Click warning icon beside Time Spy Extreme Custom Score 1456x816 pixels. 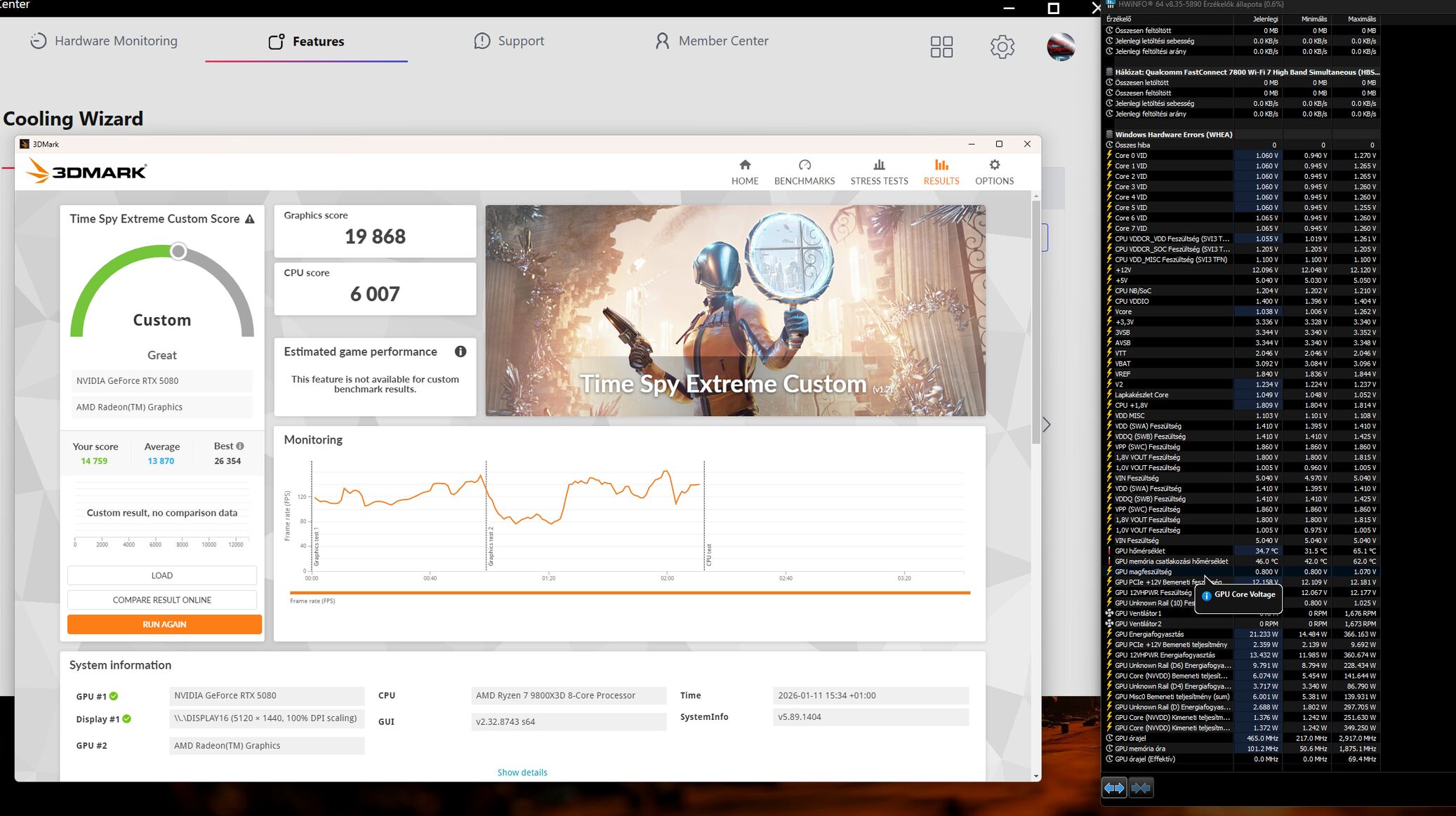250,220
